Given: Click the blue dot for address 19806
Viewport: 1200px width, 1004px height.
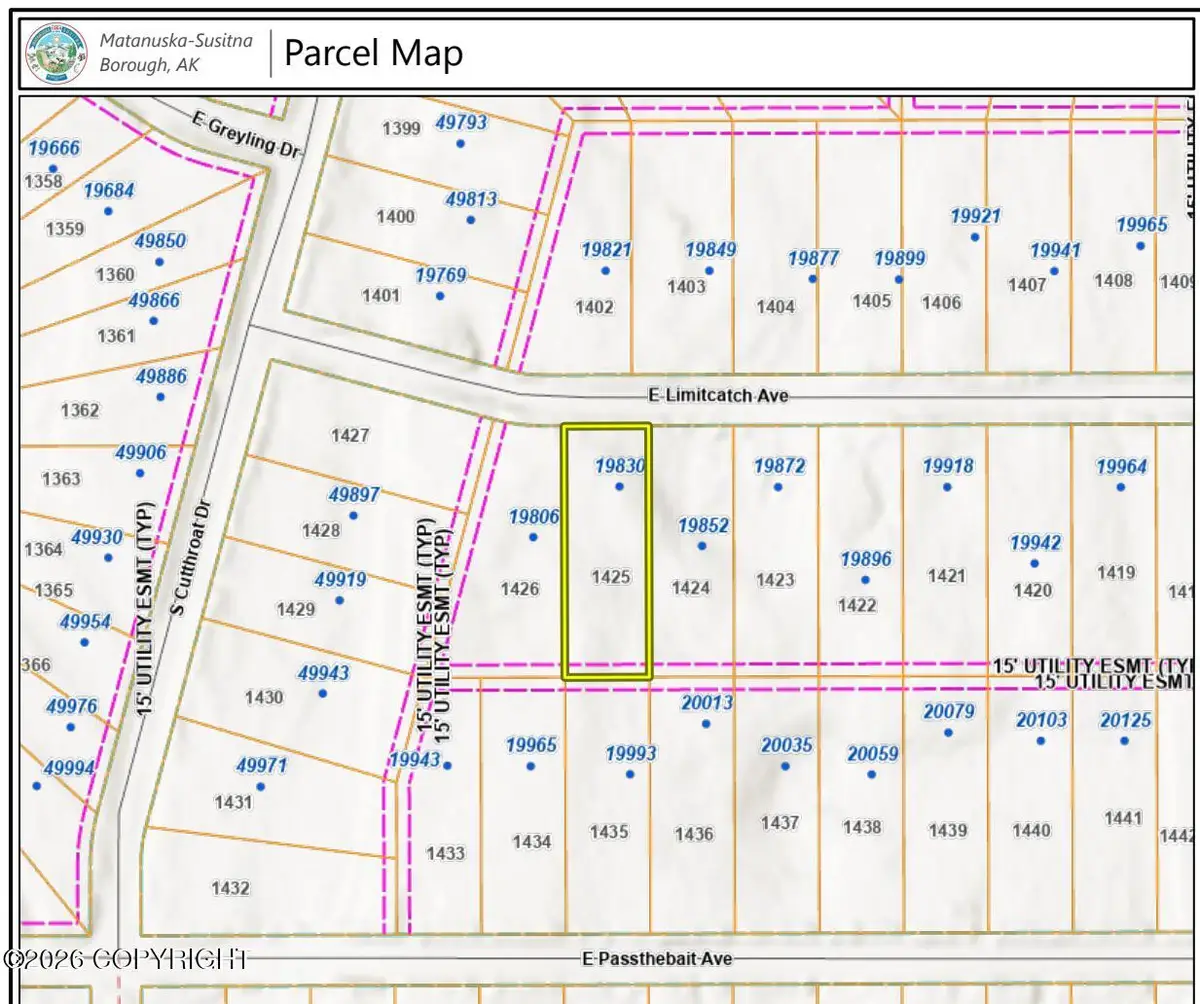Looking at the screenshot, I should (x=533, y=537).
